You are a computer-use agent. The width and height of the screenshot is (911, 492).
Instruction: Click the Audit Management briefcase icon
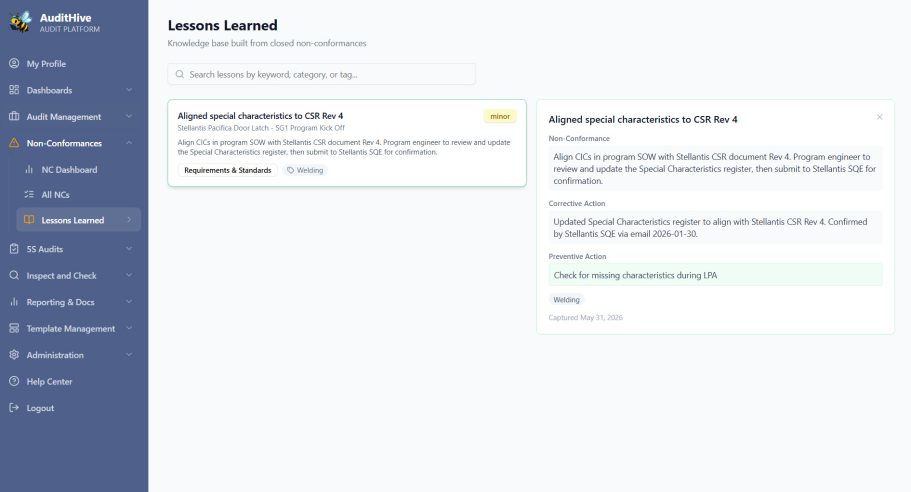pos(14,116)
